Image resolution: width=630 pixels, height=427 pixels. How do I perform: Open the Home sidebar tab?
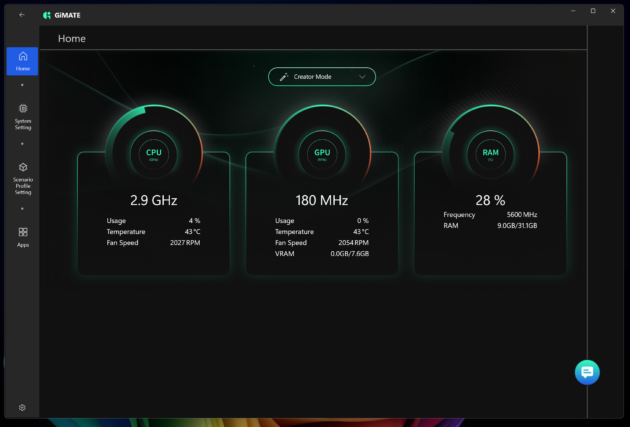click(22, 61)
